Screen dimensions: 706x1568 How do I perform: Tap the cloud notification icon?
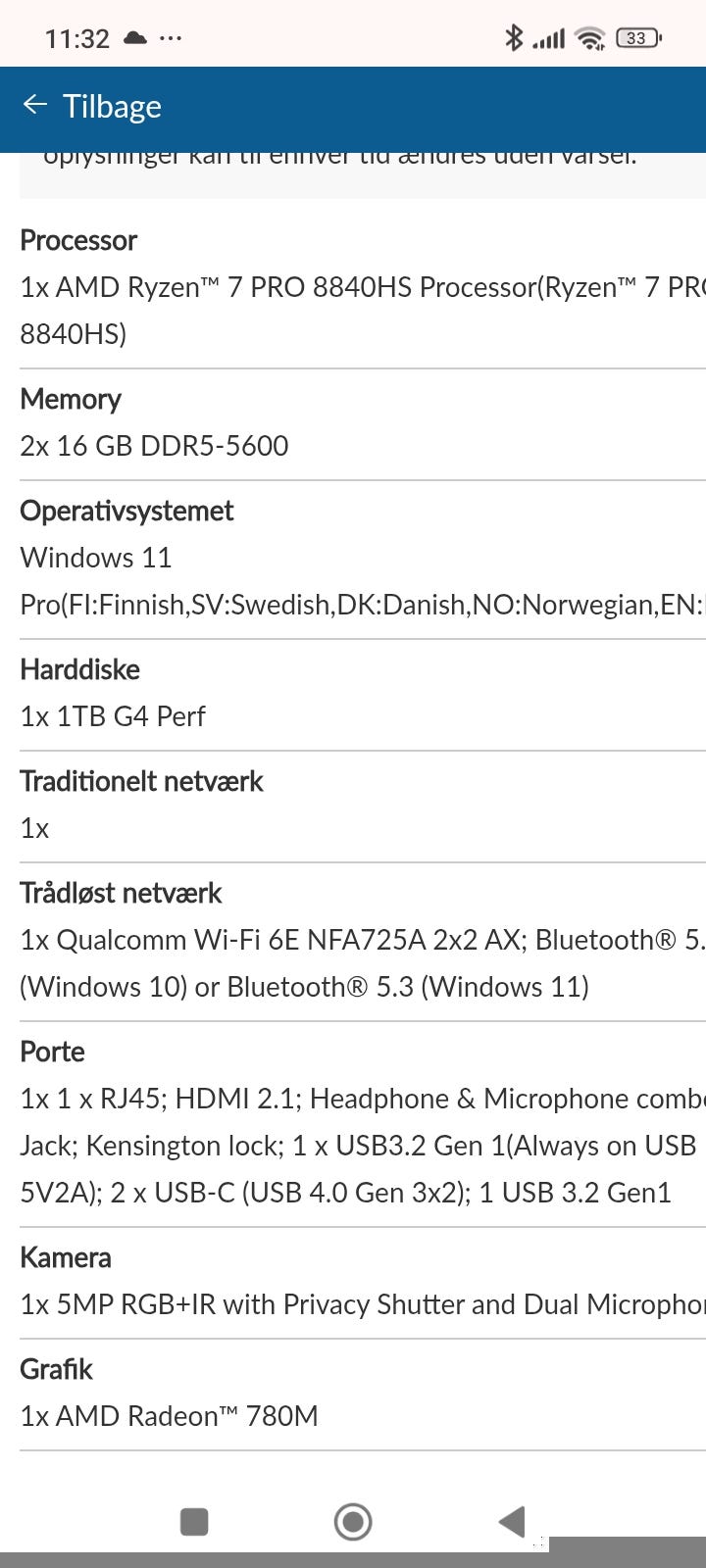tap(135, 38)
